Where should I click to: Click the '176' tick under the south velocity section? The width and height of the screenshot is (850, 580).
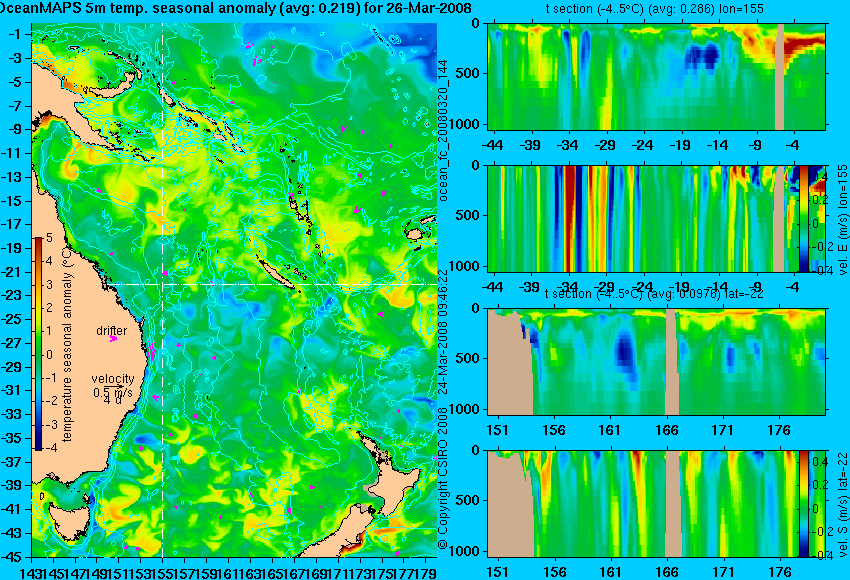point(780,572)
